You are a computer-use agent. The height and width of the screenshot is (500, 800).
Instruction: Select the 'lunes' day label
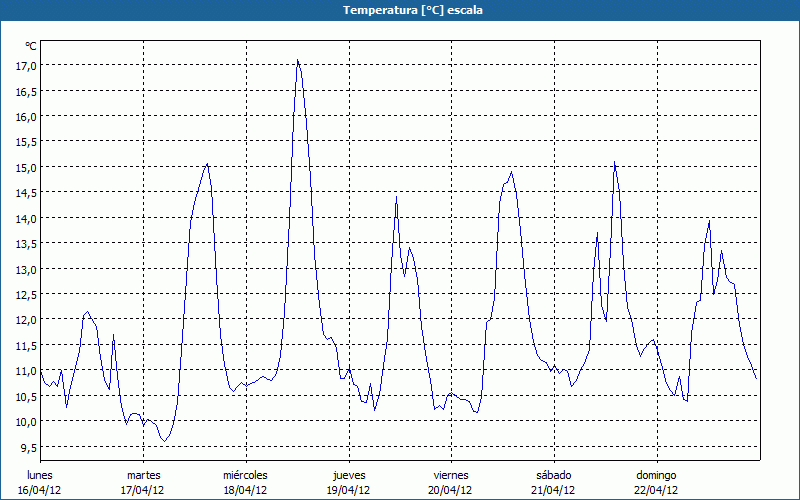(40, 475)
